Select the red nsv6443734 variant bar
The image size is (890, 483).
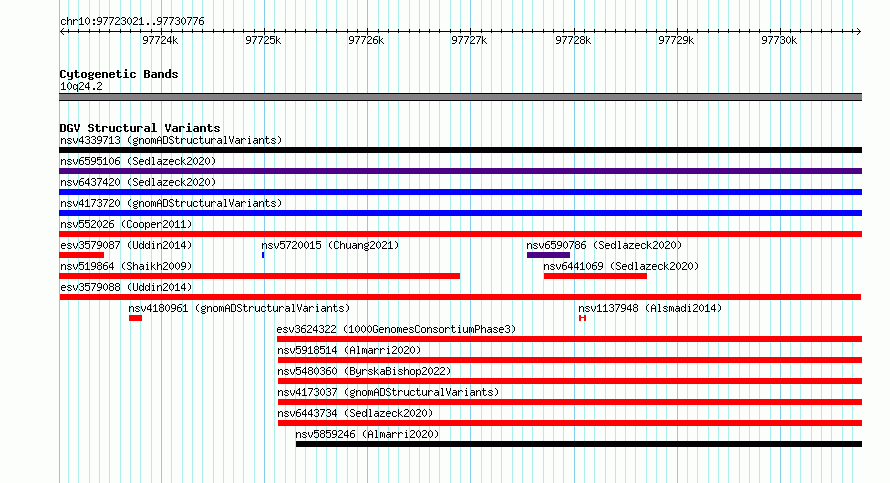coord(570,423)
